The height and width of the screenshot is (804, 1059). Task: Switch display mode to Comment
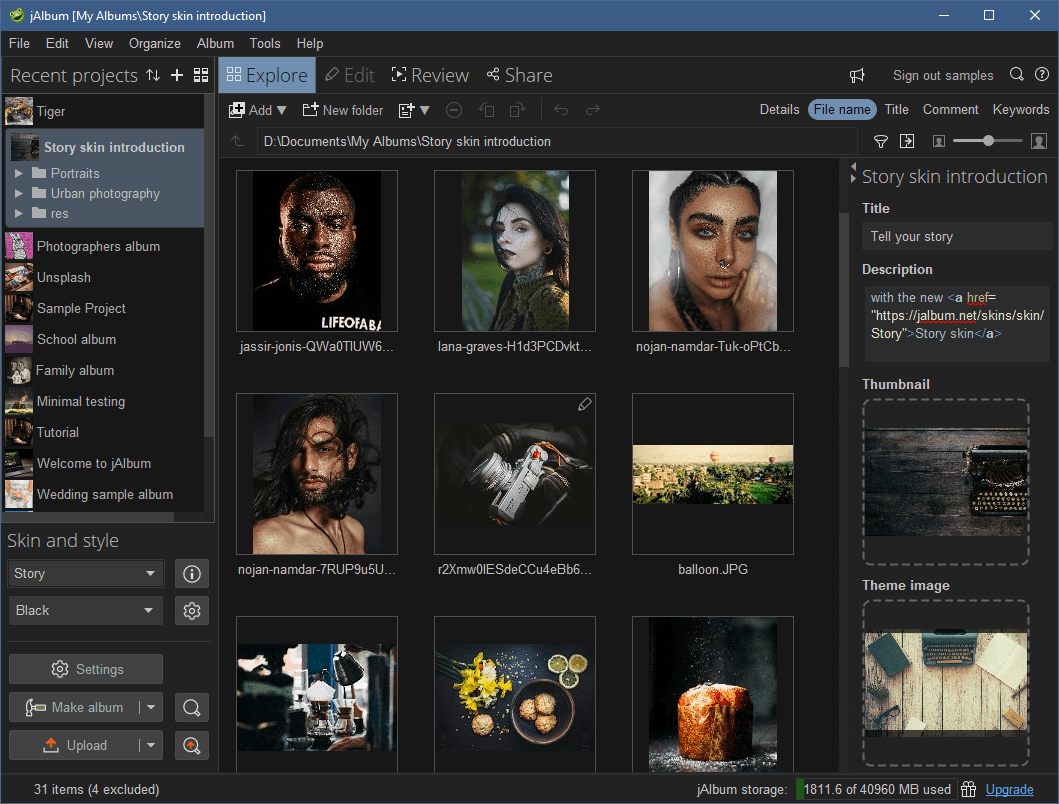pos(950,109)
